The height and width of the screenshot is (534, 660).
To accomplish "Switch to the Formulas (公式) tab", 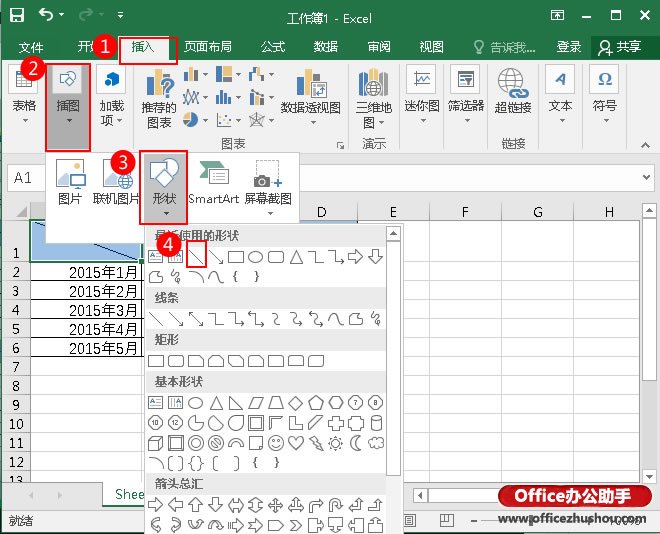I will click(x=273, y=46).
